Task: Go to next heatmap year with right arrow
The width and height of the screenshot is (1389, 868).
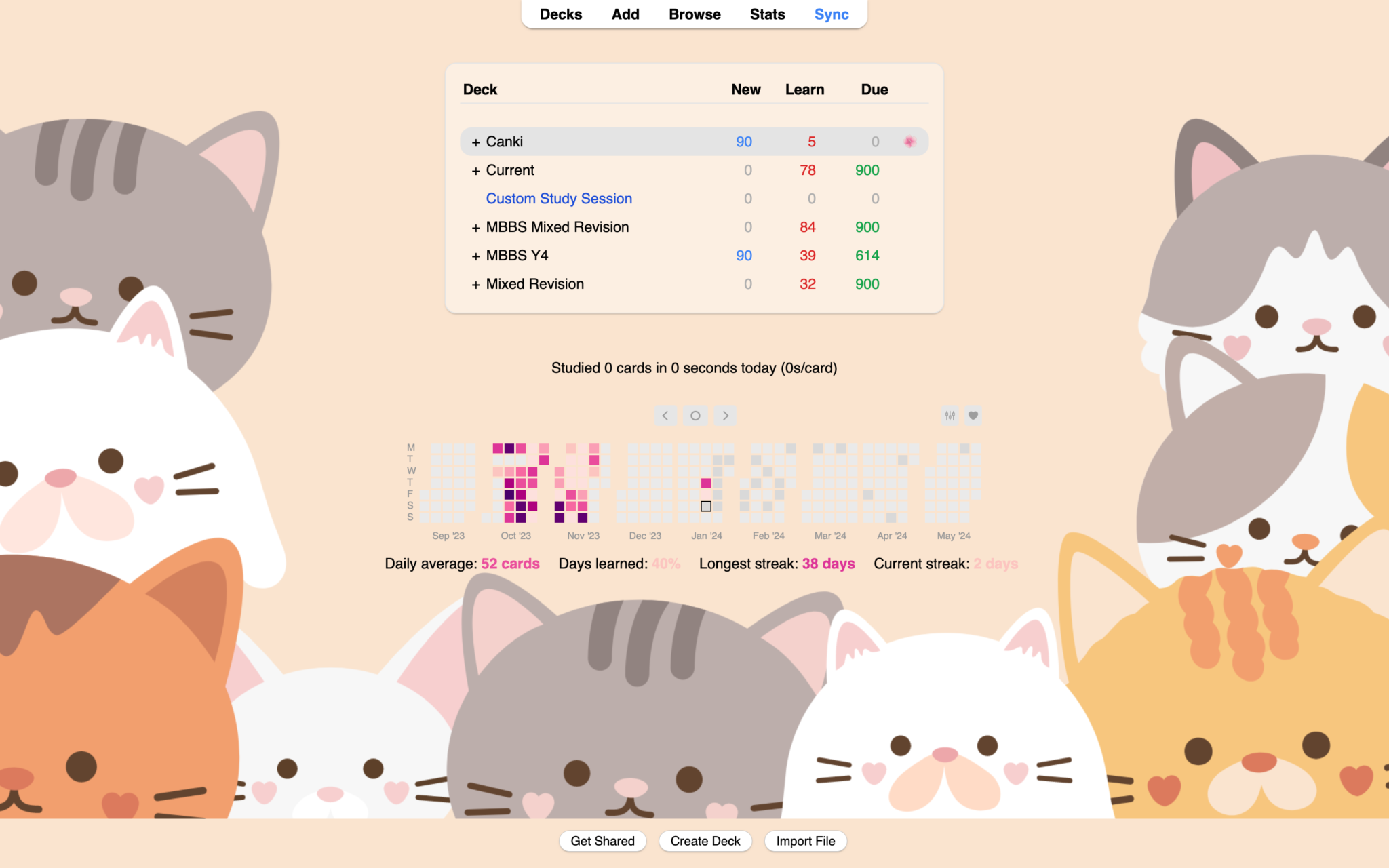Action: click(x=724, y=416)
